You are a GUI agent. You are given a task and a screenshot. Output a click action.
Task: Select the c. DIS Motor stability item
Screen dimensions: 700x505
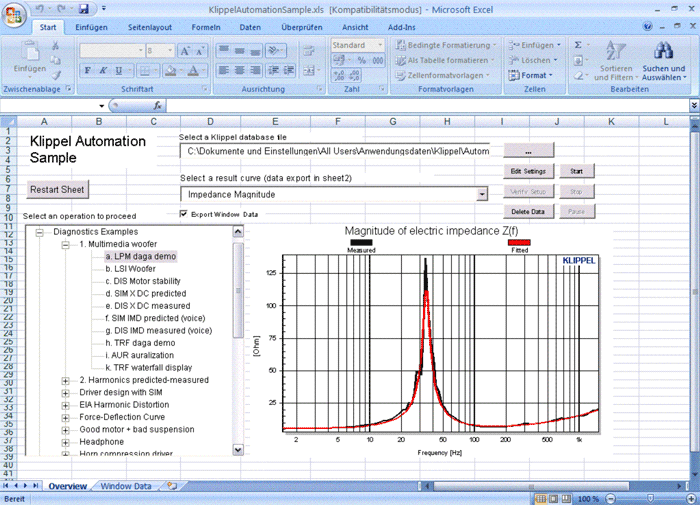tap(143, 281)
